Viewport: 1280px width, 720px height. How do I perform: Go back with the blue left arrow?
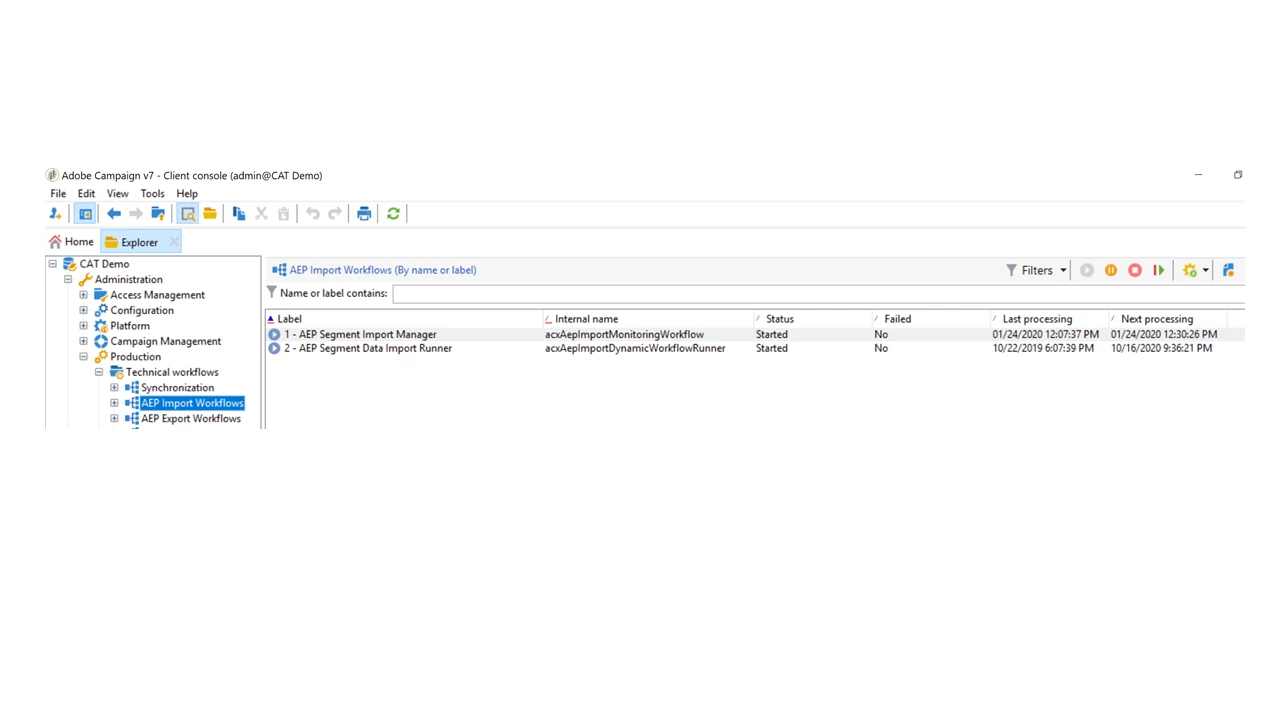tap(114, 214)
